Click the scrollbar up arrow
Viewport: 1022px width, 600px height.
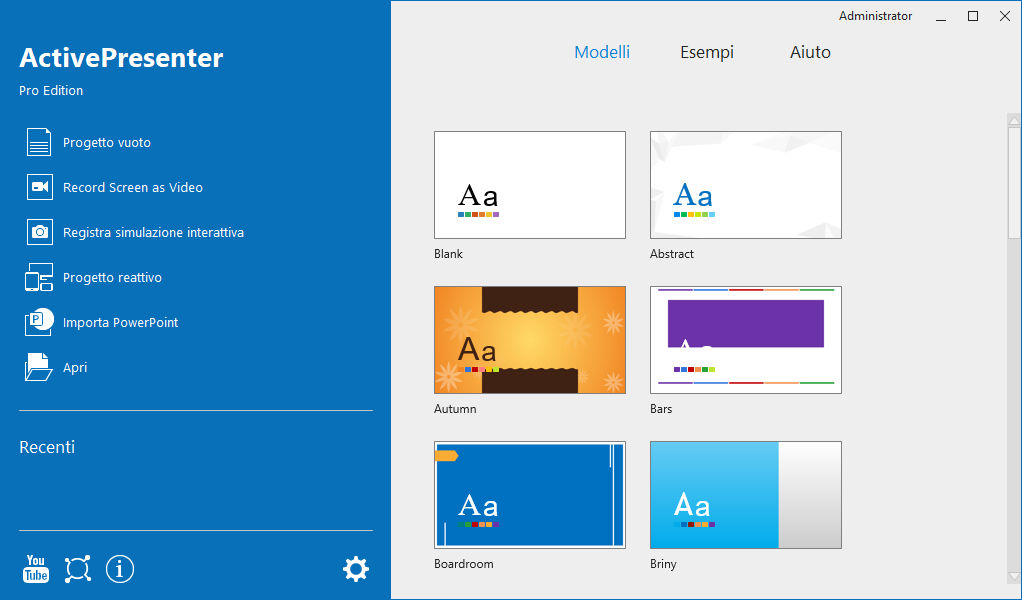tap(1014, 121)
